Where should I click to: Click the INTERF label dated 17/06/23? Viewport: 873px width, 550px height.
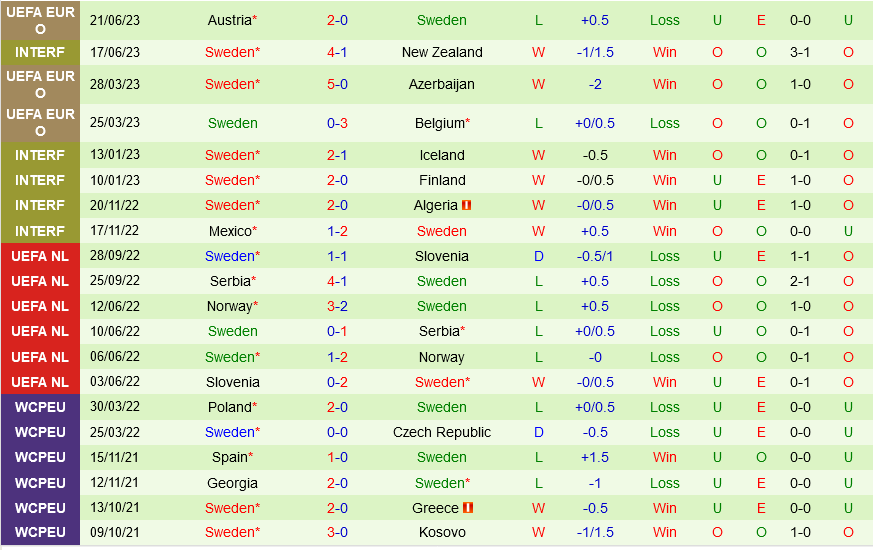[x=40, y=52]
